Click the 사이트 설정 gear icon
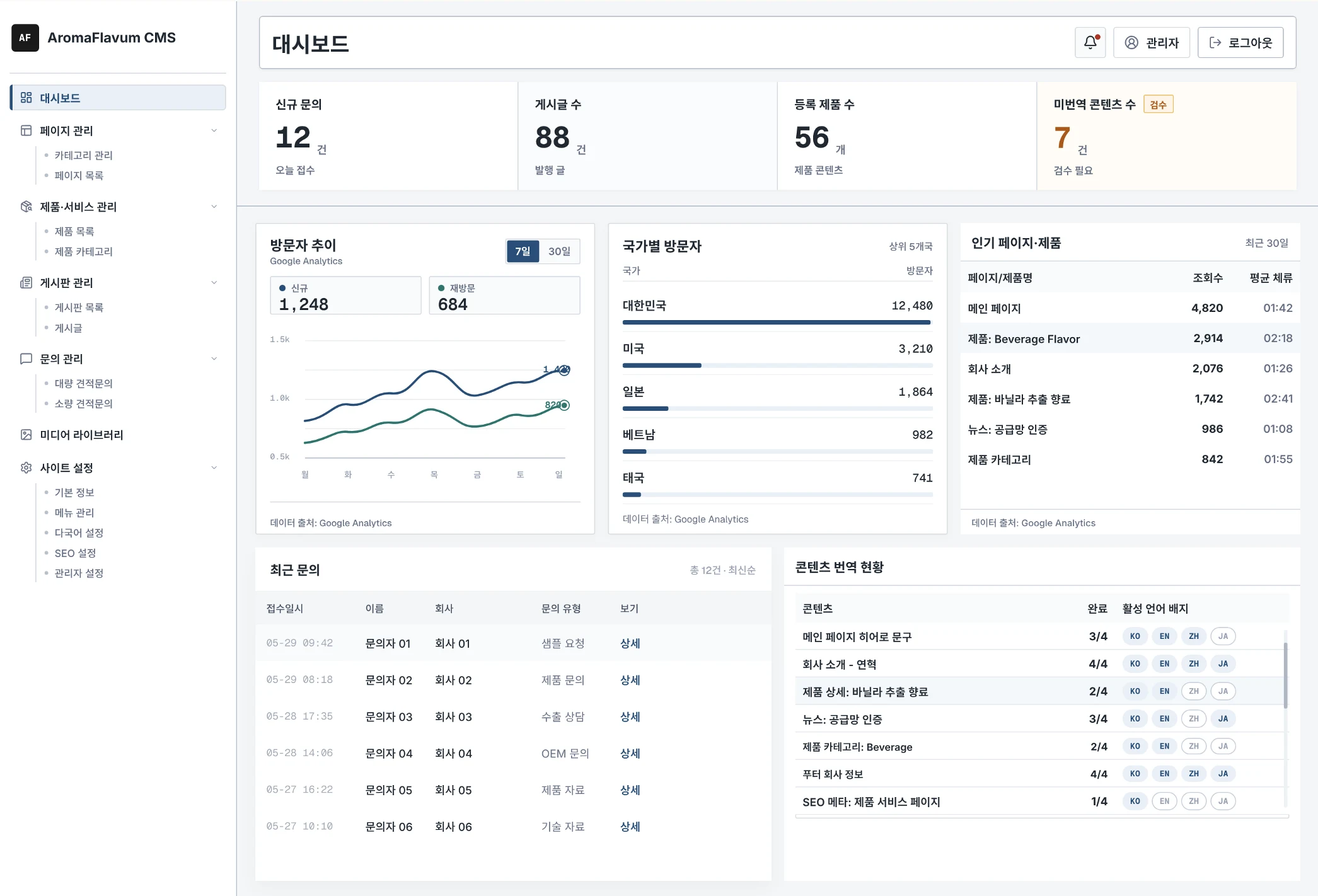This screenshot has width=1318, height=896. point(26,468)
